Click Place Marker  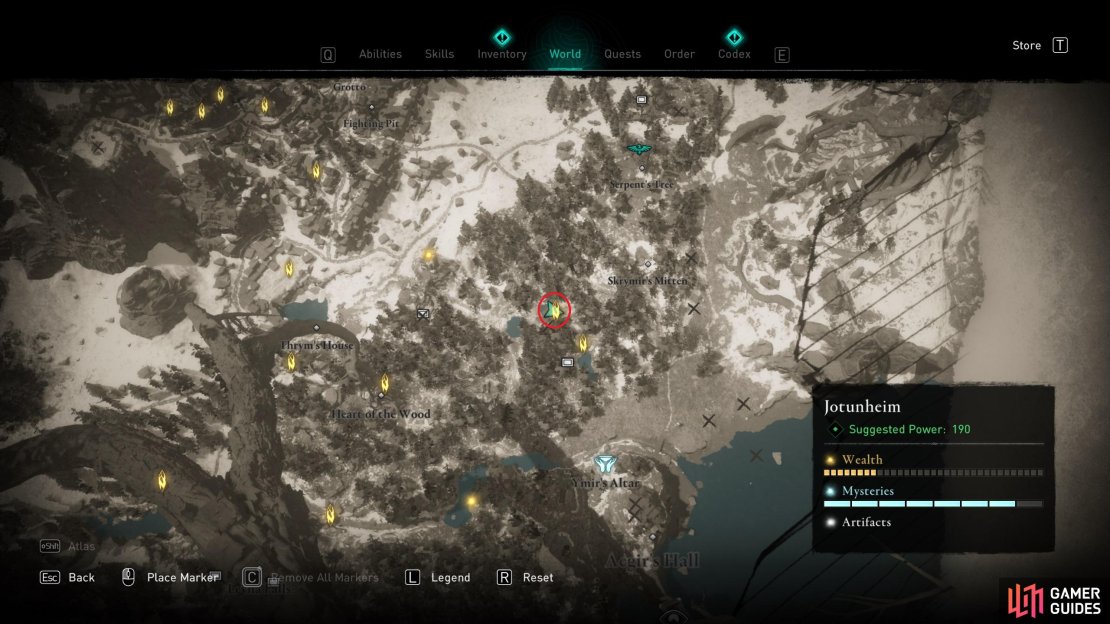(182, 577)
